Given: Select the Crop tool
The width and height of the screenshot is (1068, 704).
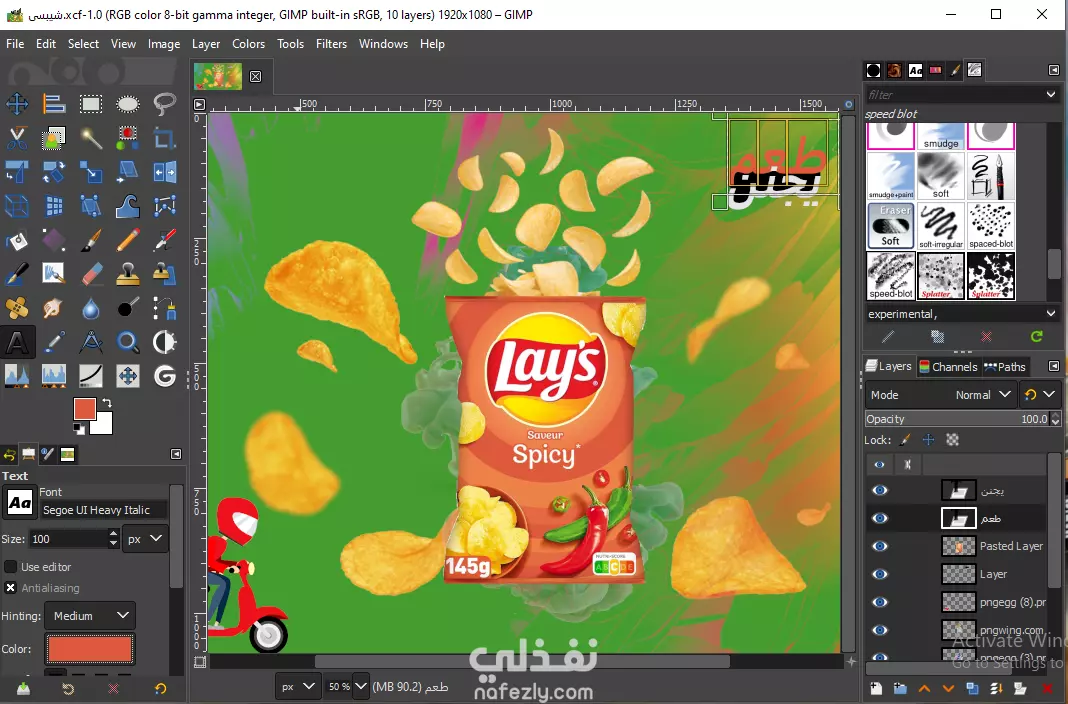Looking at the screenshot, I should coord(164,138).
